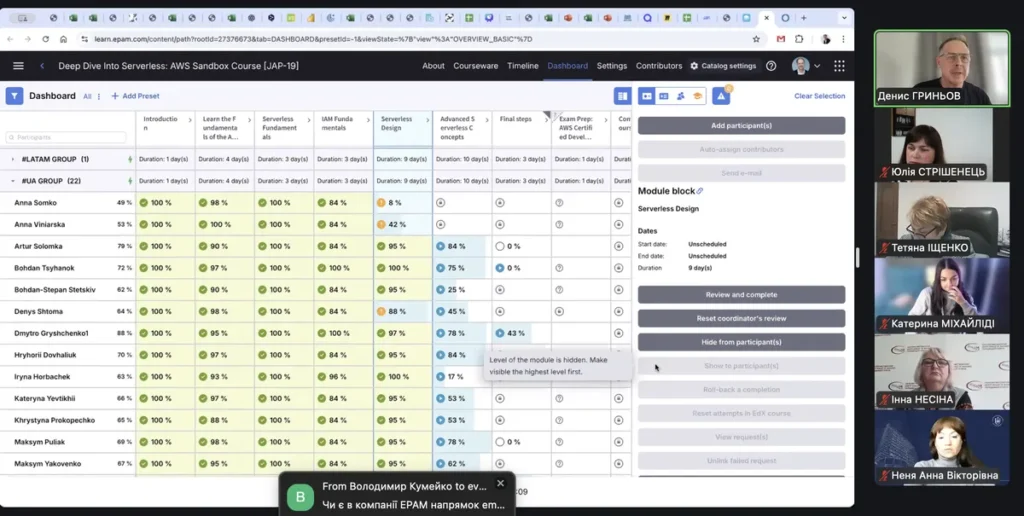The width and height of the screenshot is (1024, 516).
Task: Expand the #LATAM GROUP row
Action: (x=13, y=159)
